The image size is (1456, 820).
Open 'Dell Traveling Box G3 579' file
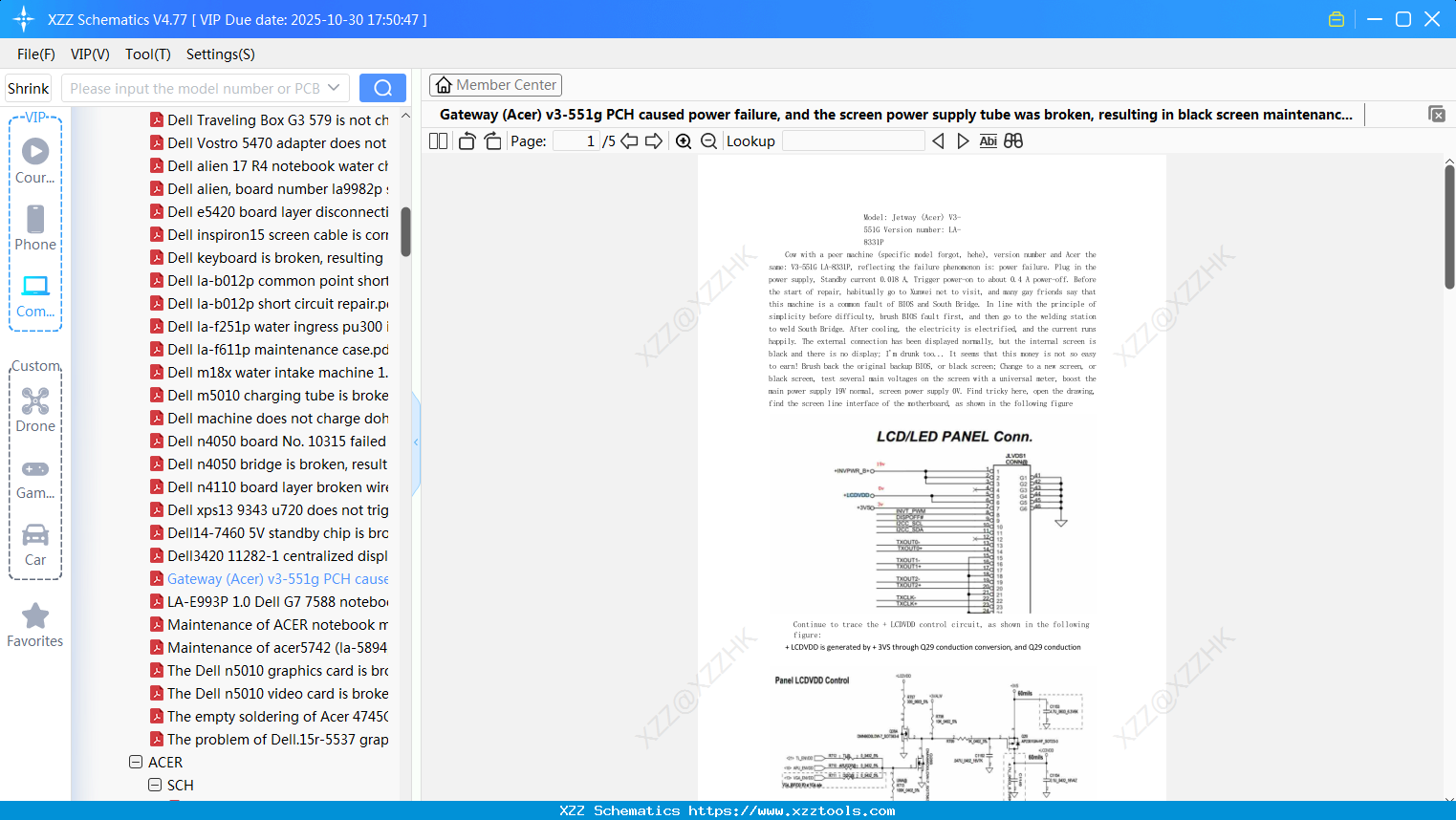click(x=277, y=119)
